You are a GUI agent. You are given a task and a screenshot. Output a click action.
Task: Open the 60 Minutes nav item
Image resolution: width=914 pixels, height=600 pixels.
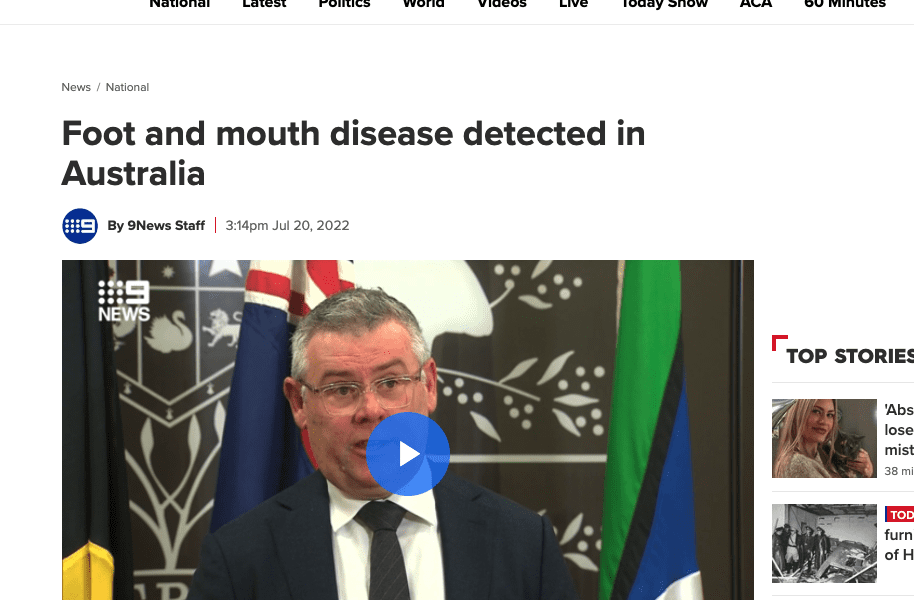(845, 4)
